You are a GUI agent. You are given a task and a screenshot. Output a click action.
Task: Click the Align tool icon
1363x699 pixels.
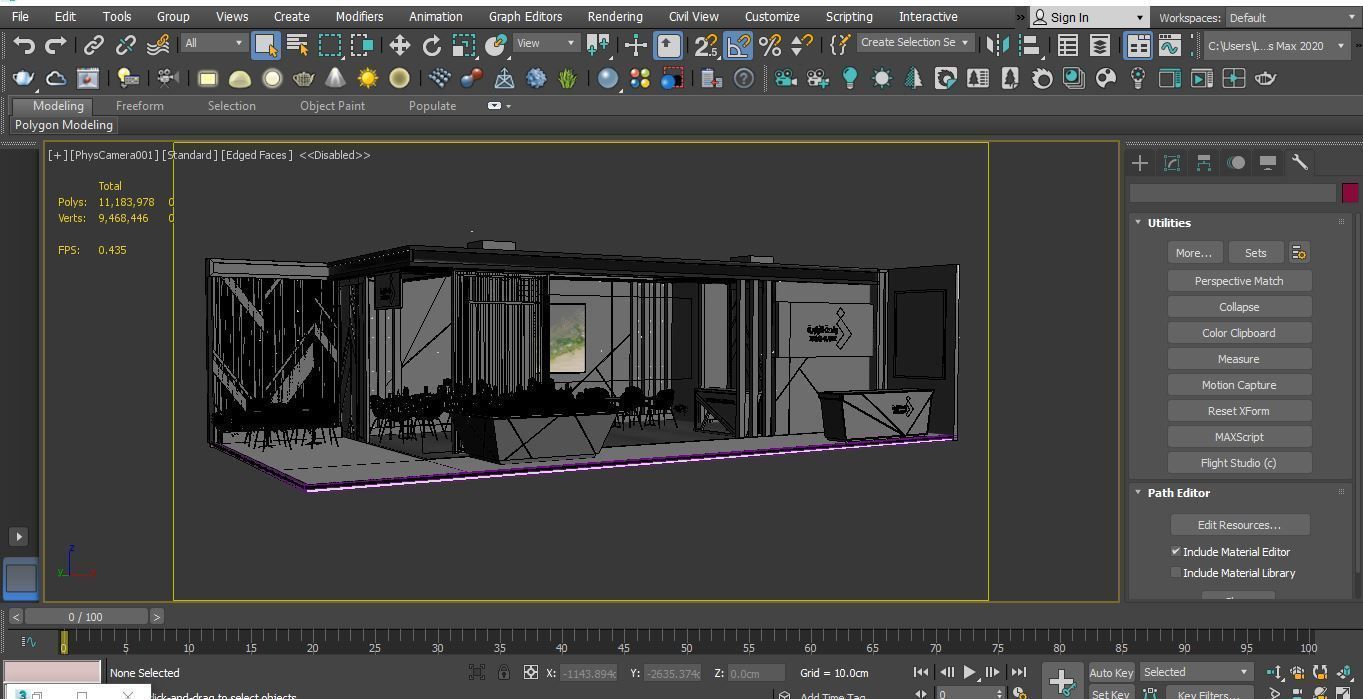tap(1029, 45)
